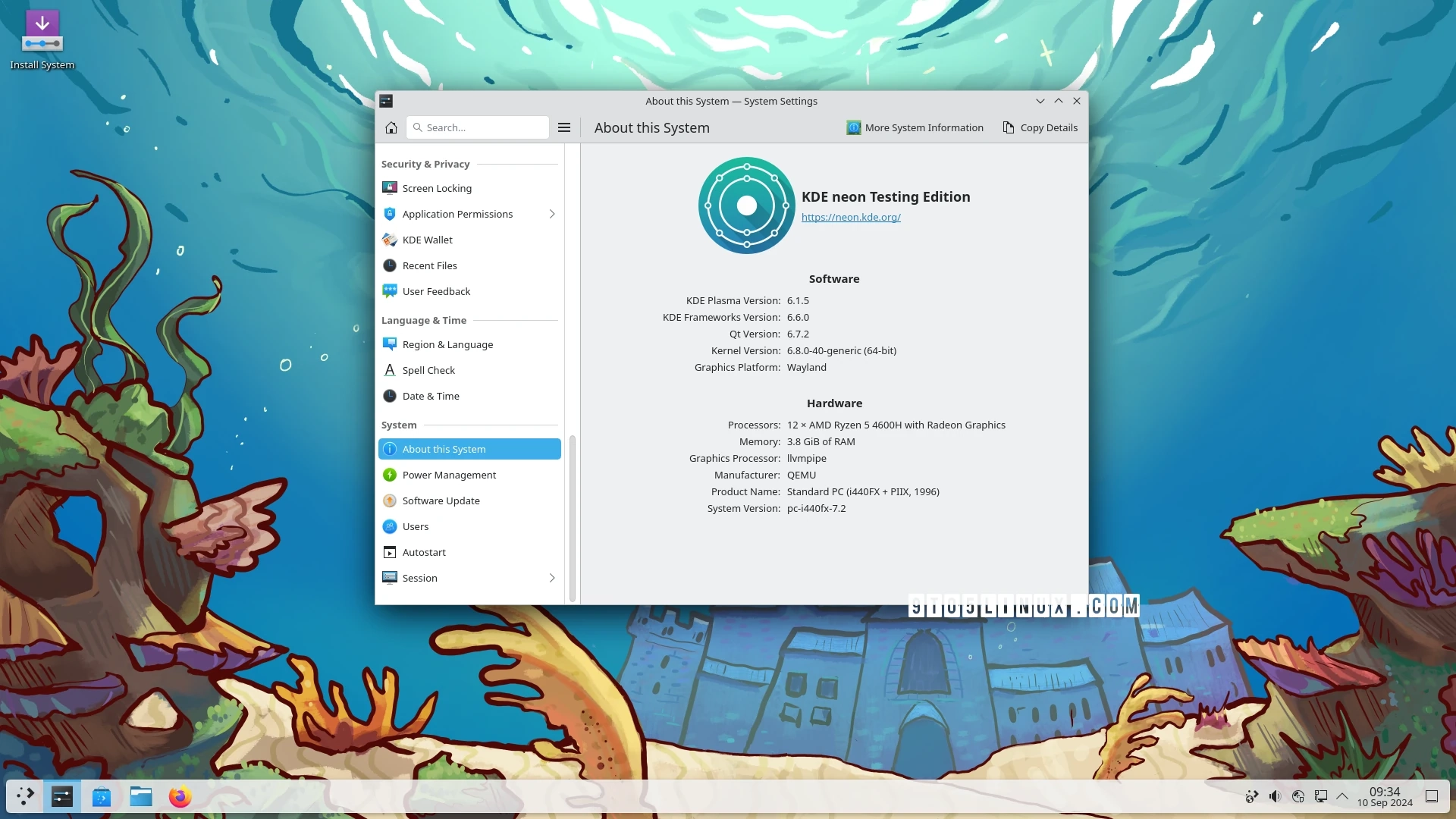The image size is (1456, 819).
Task: Click the leftmost system tray icon
Action: click(x=1252, y=796)
